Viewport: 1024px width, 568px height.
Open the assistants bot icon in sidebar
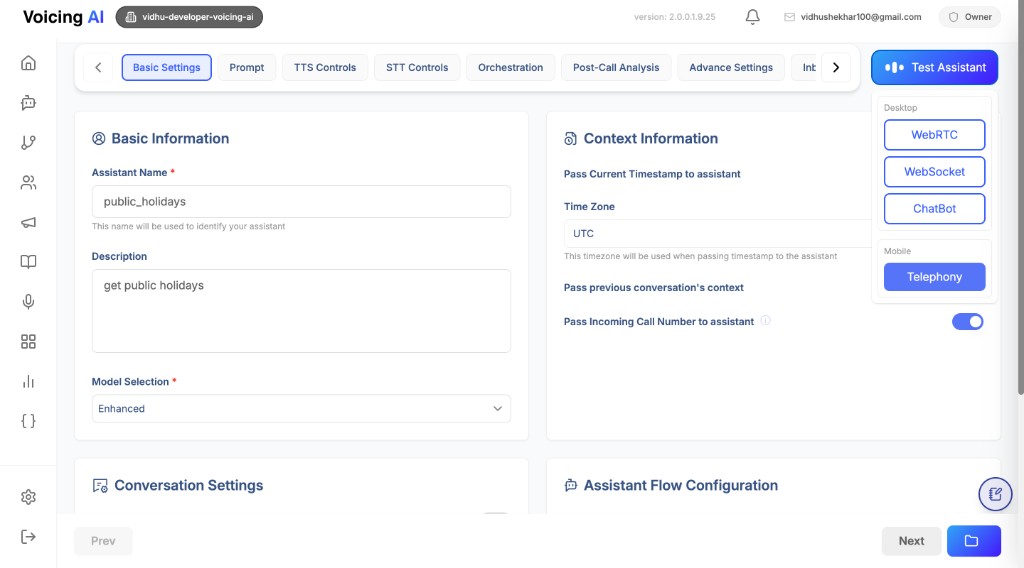pyautogui.click(x=28, y=103)
